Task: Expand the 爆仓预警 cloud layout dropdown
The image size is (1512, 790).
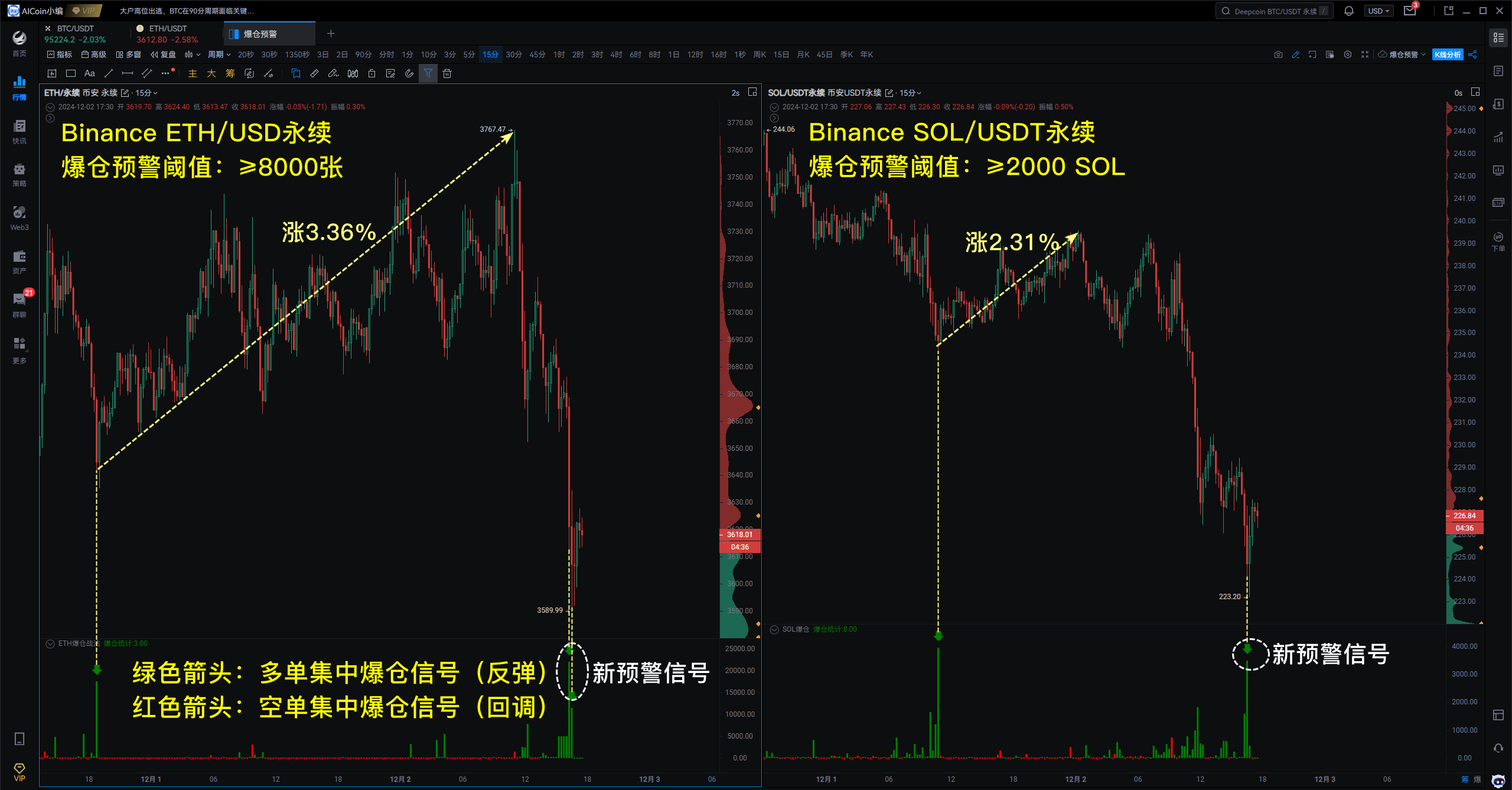Action: 1402,54
